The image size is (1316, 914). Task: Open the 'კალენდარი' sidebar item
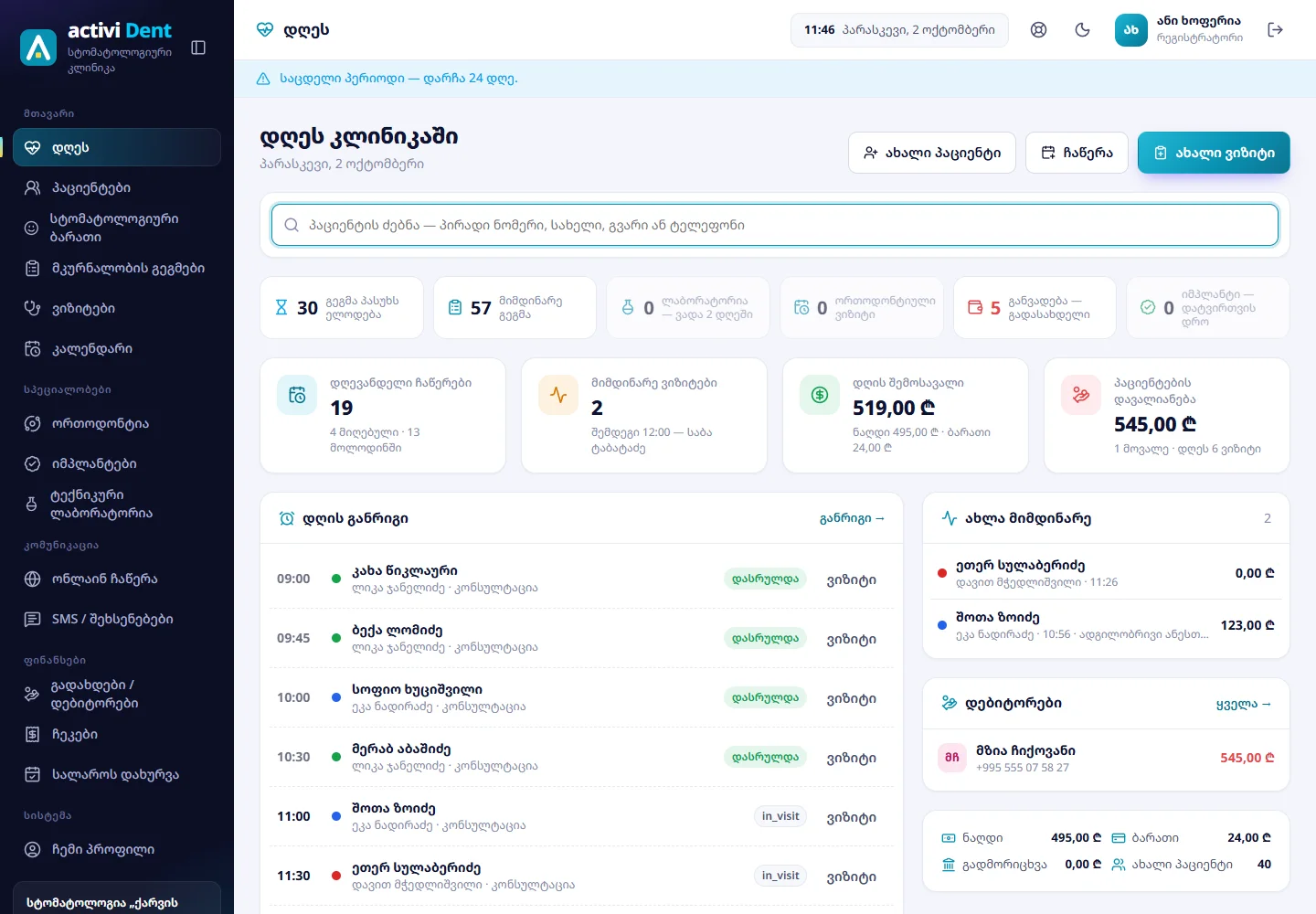[117, 348]
